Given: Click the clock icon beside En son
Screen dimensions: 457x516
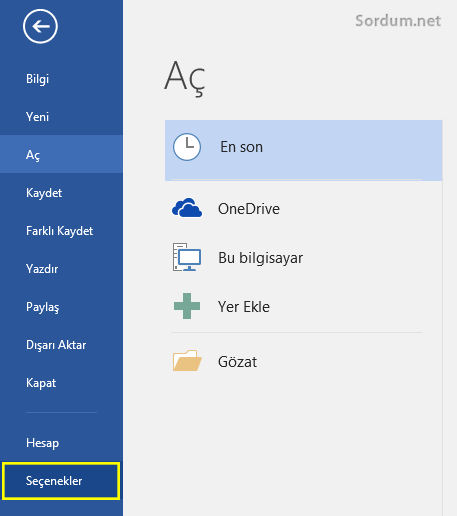Looking at the screenshot, I should (187, 147).
